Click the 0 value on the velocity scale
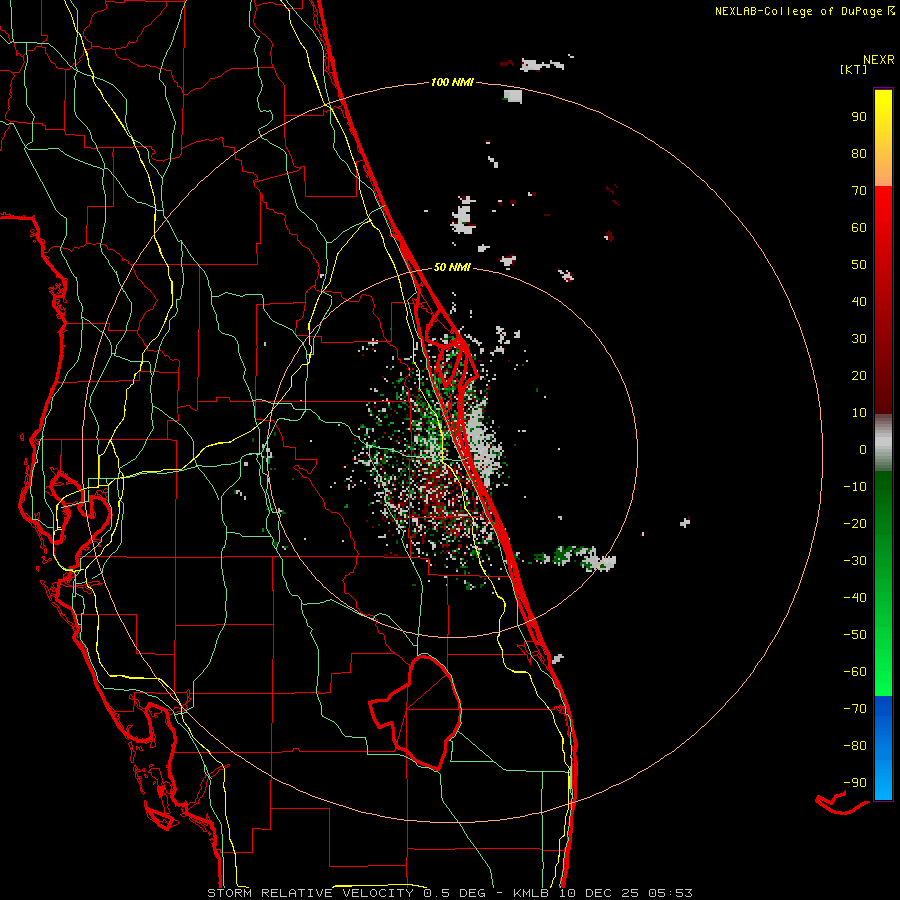The image size is (900, 900). [x=863, y=450]
